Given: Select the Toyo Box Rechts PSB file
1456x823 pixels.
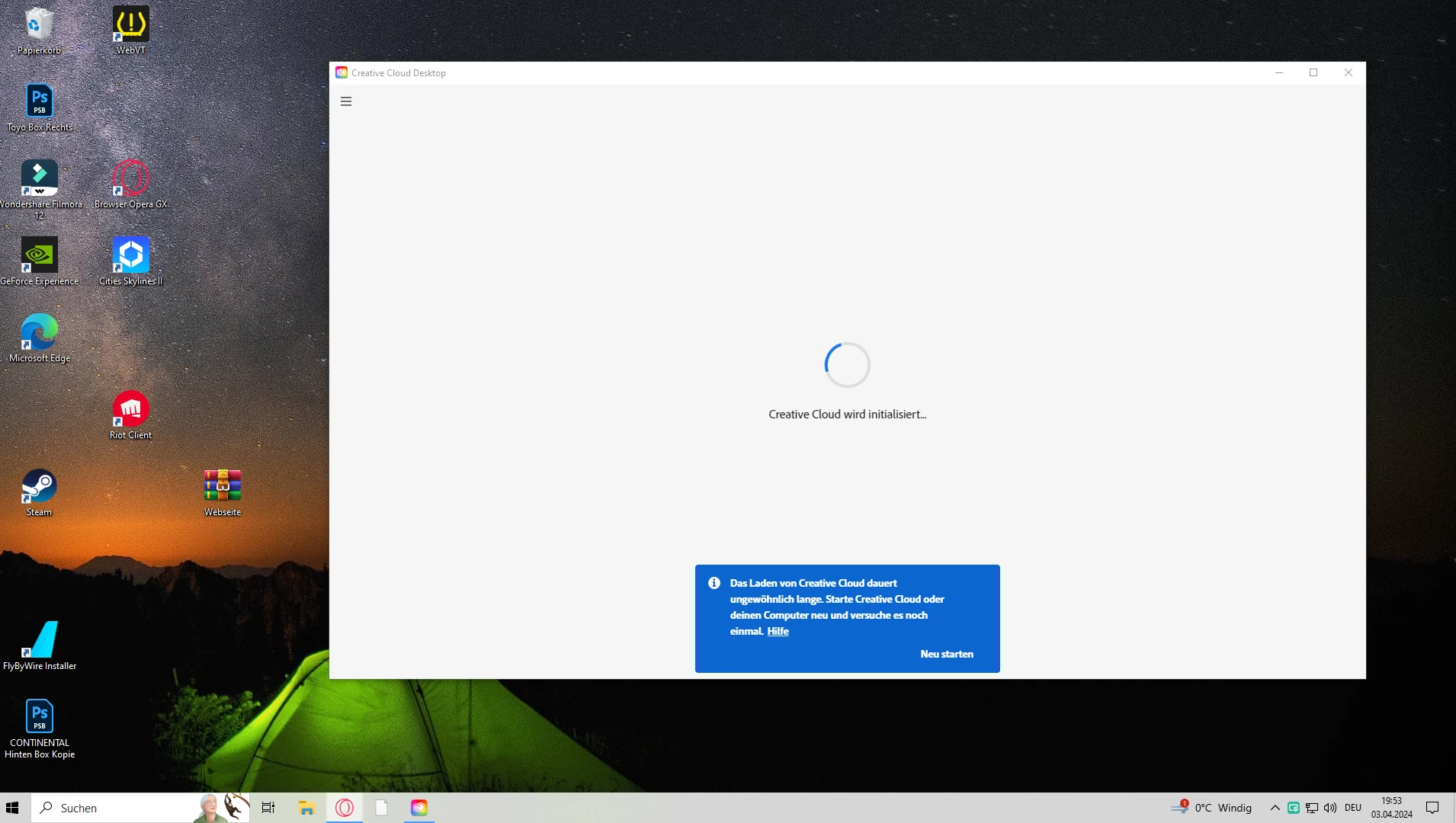Looking at the screenshot, I should [40, 107].
